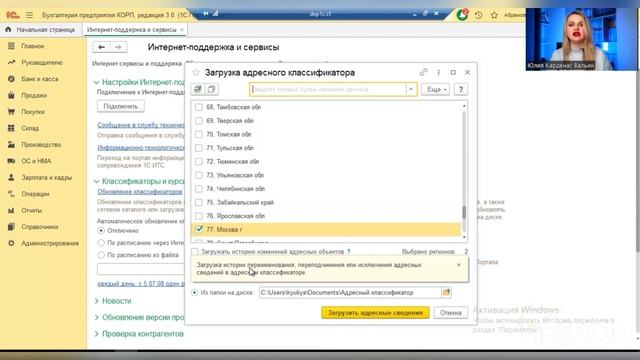Viewport: 640px width, 360px height.
Task: Browse for folder using path icon
Action: click(446, 292)
